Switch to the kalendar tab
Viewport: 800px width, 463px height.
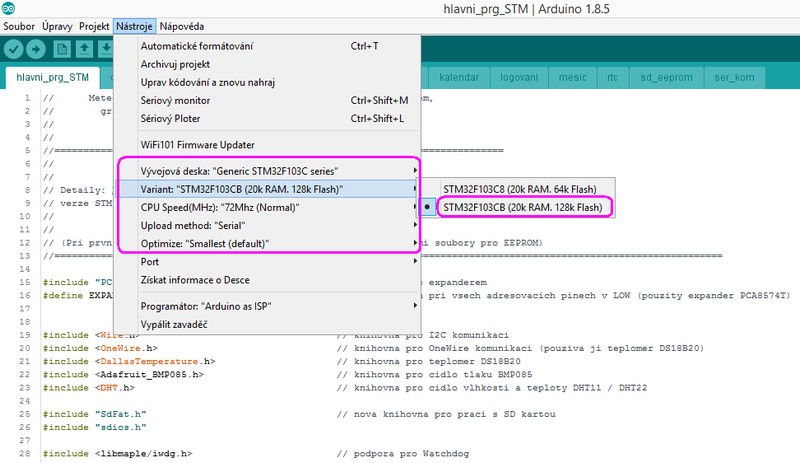point(459,78)
